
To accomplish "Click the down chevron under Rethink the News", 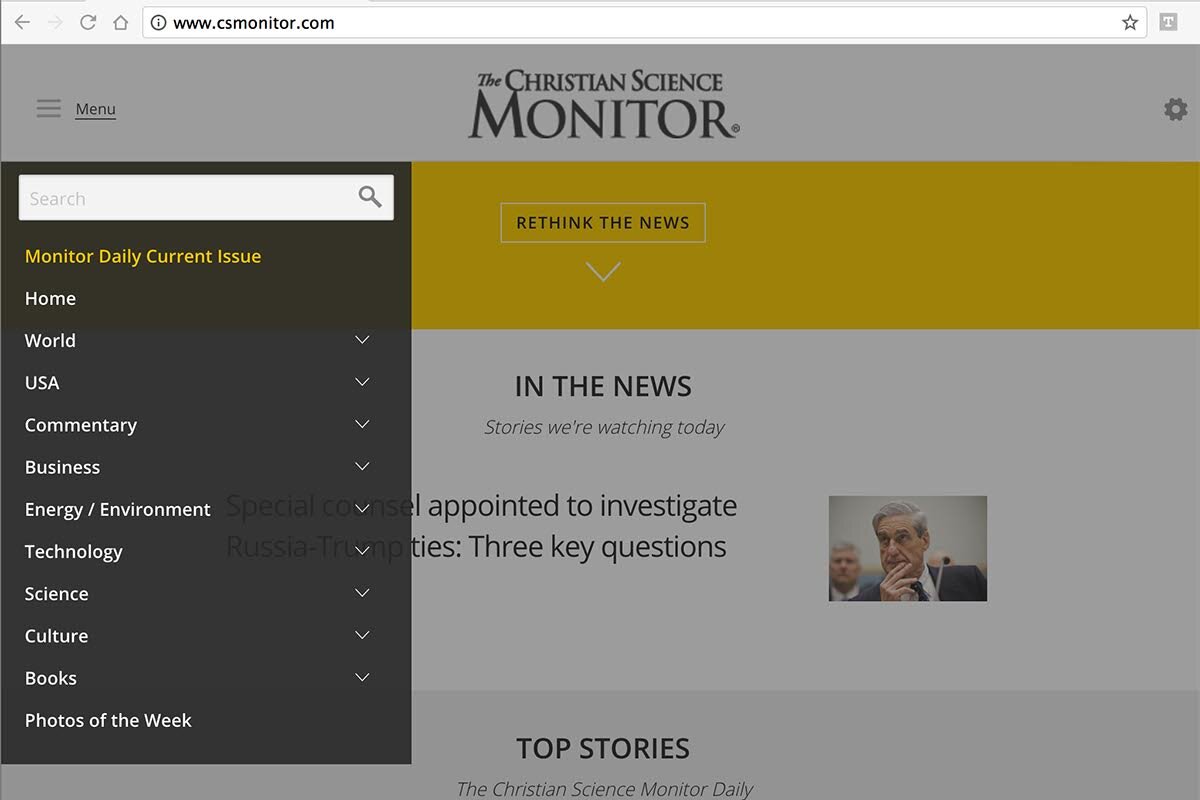I will 603,271.
